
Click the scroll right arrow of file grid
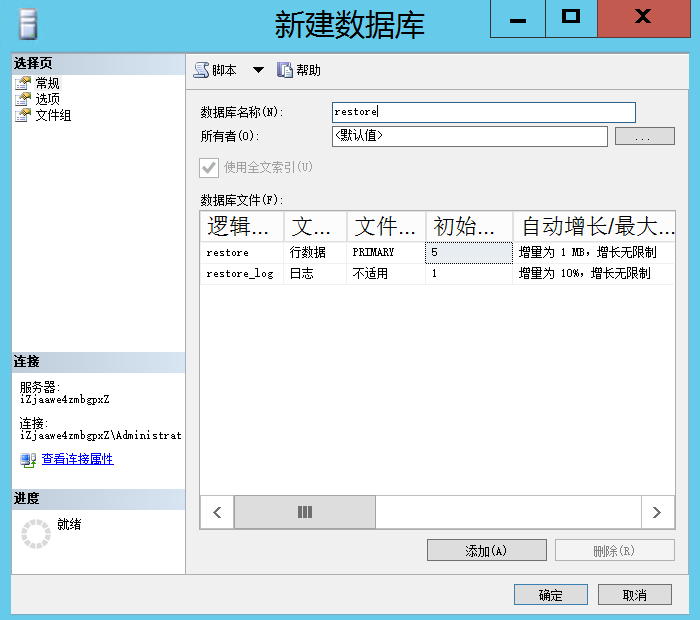[x=658, y=512]
